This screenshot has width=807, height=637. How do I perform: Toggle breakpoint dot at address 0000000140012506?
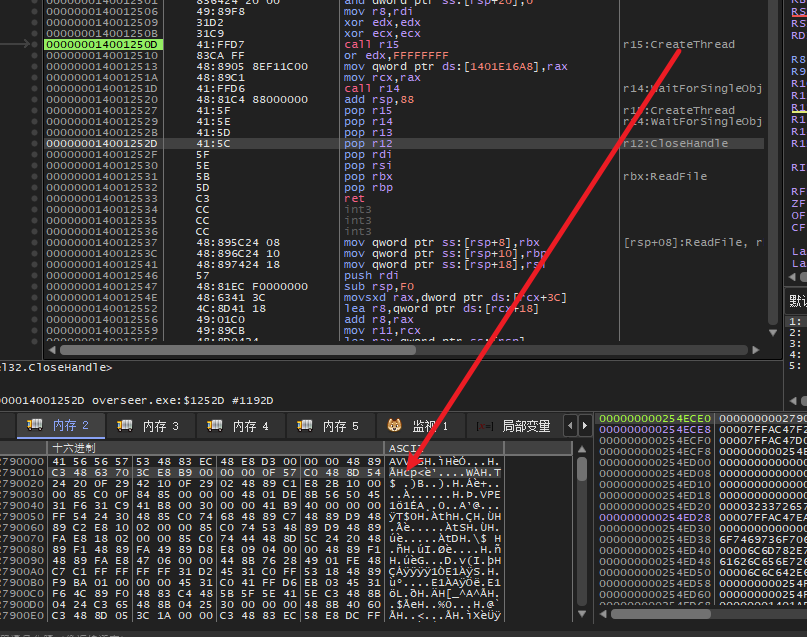tap(34, 11)
